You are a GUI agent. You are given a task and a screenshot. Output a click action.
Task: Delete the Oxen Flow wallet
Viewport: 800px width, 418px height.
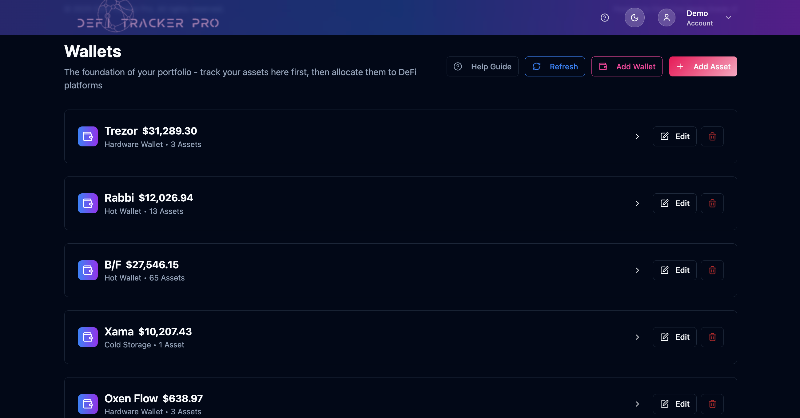pos(712,404)
